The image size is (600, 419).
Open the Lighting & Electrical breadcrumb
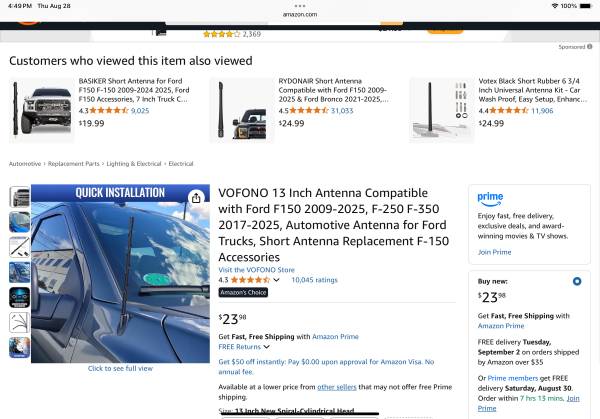[x=134, y=164]
